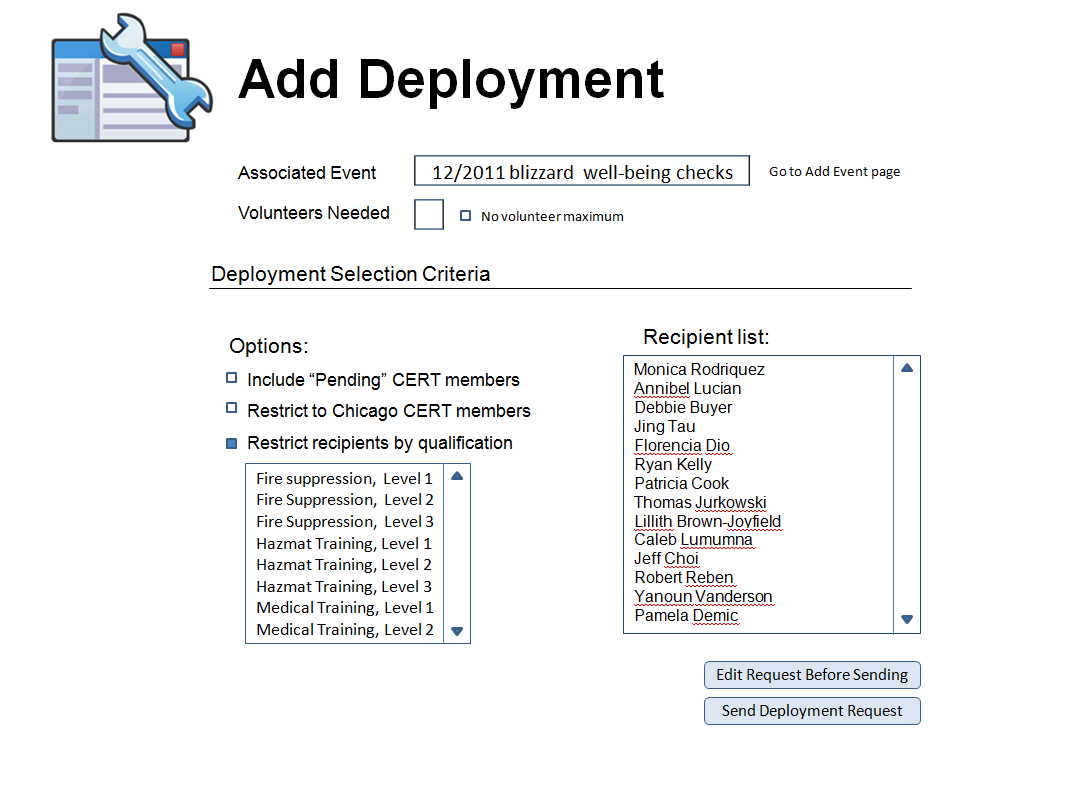Click the qualification list down arrow
The image size is (1078, 810).
(457, 631)
